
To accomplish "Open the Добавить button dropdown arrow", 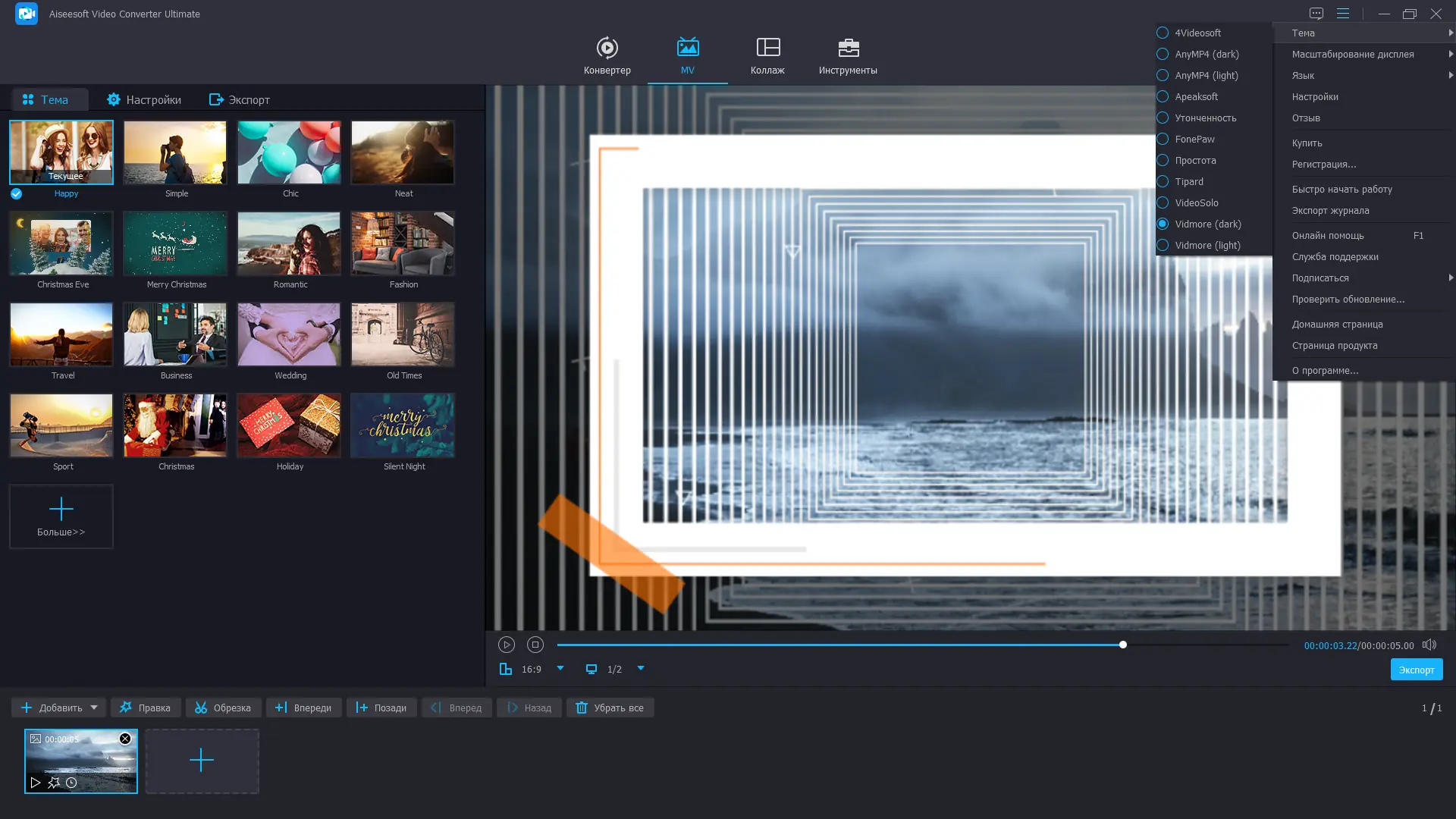I will (x=94, y=708).
